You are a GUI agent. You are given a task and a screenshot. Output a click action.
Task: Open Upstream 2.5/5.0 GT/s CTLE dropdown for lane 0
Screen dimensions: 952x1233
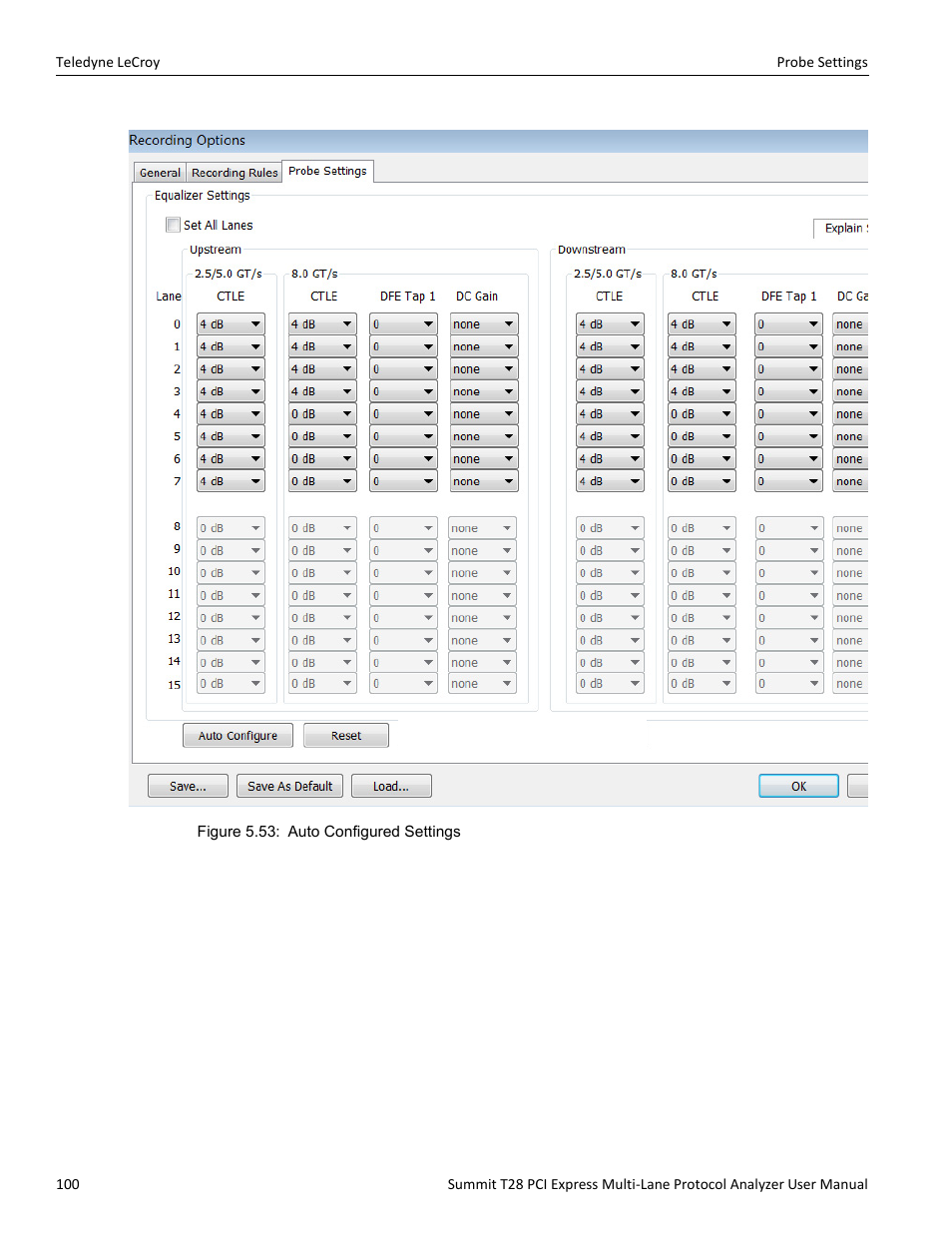pyautogui.click(x=231, y=324)
